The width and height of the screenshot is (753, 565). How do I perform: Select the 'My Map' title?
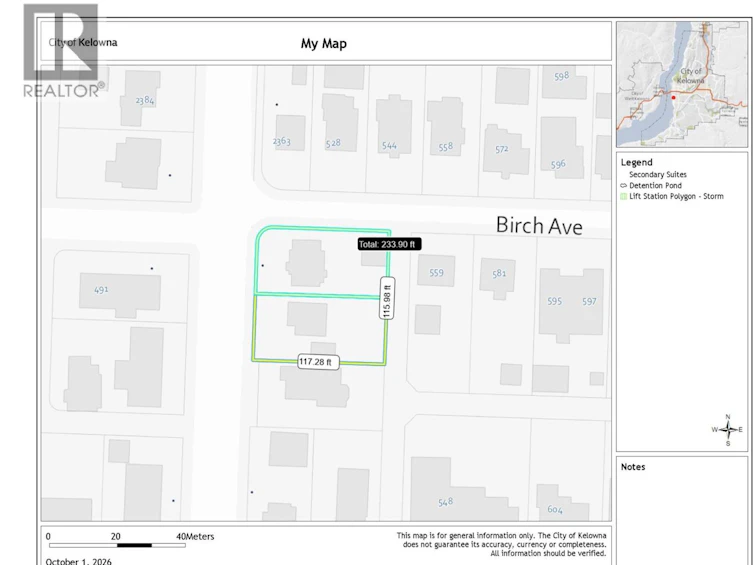coord(324,44)
